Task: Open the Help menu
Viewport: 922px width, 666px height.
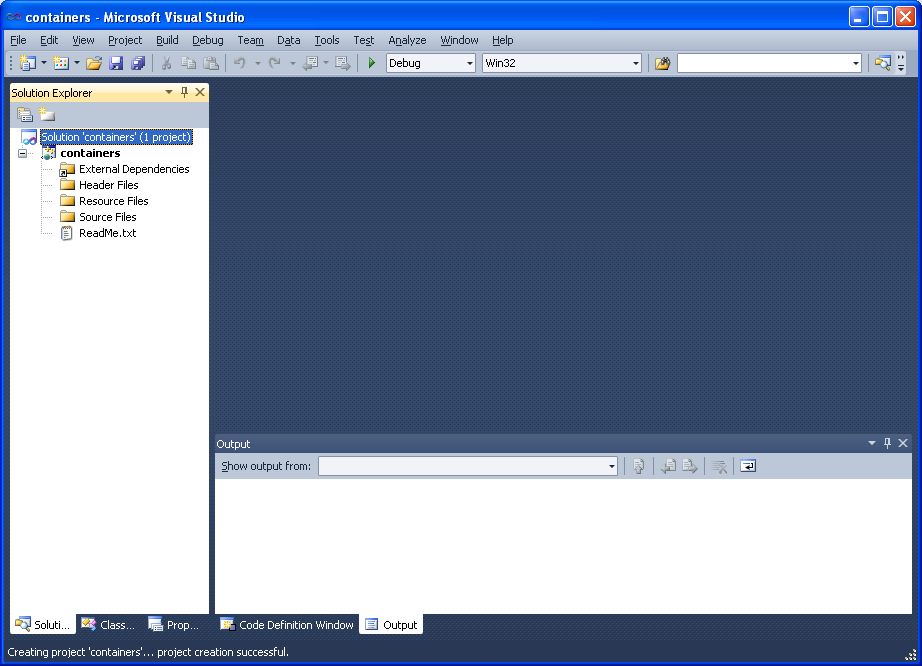Action: click(x=502, y=40)
